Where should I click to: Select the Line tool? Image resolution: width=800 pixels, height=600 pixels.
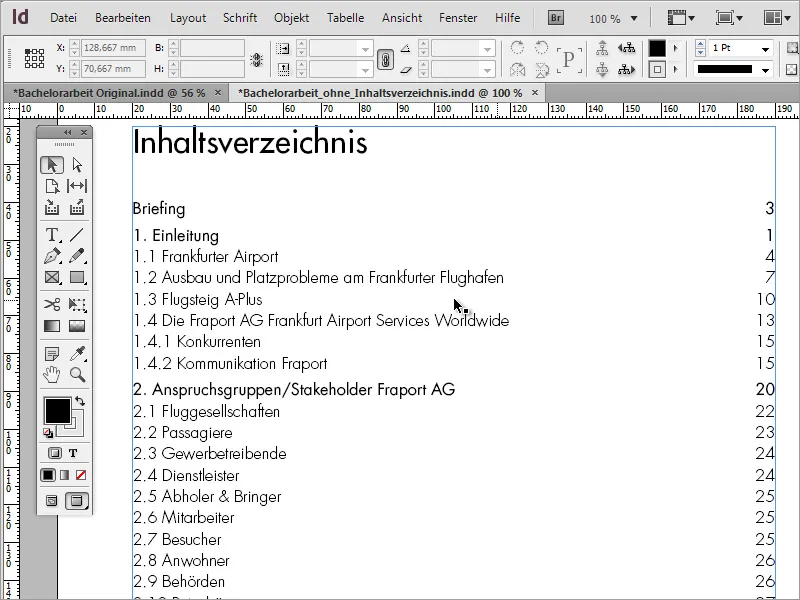pyautogui.click(x=77, y=235)
